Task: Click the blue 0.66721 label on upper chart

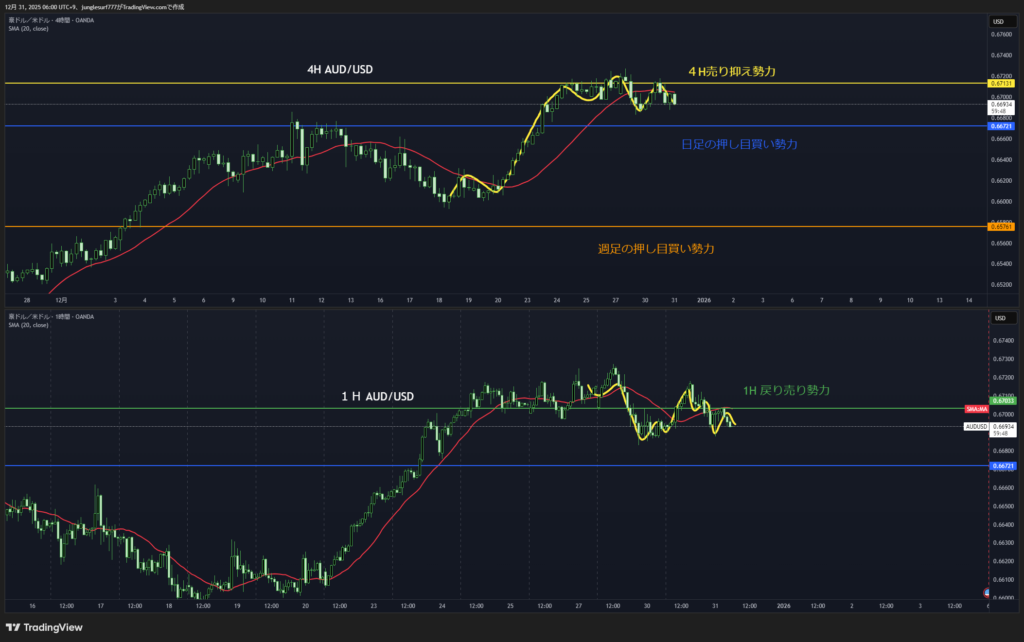Action: click(1000, 126)
